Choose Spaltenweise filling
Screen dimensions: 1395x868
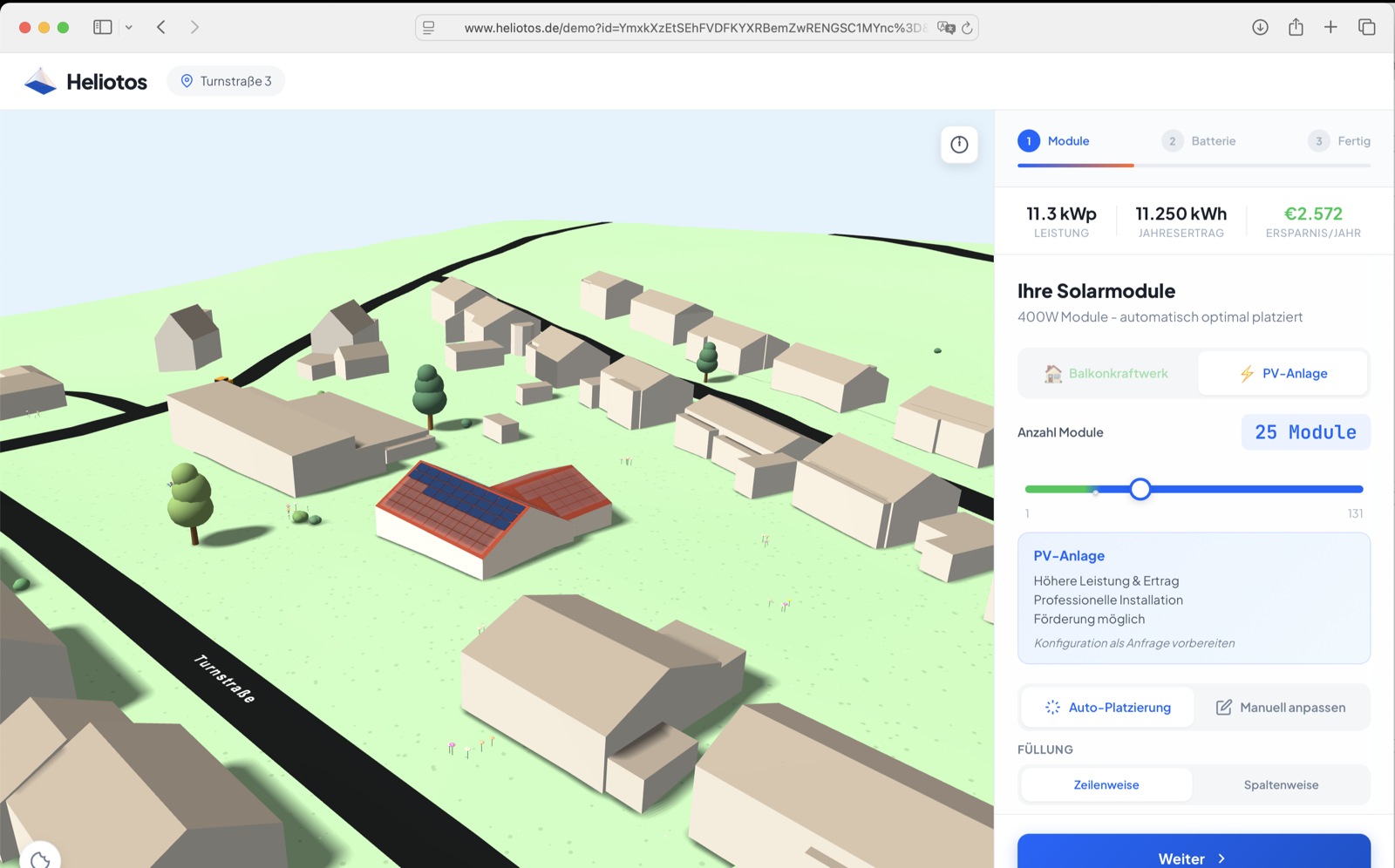(1281, 785)
